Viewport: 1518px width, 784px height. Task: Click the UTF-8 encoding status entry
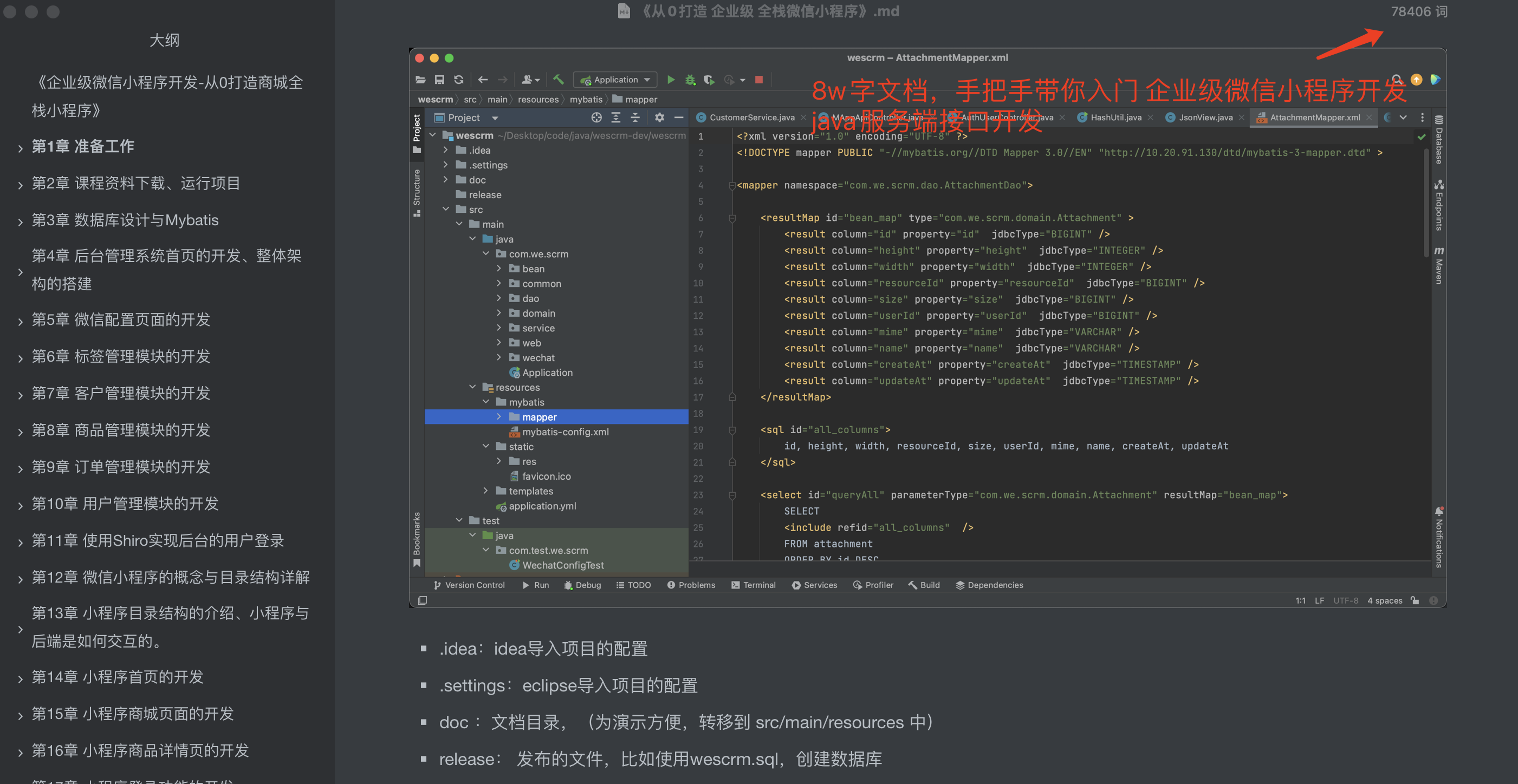pyautogui.click(x=1346, y=600)
